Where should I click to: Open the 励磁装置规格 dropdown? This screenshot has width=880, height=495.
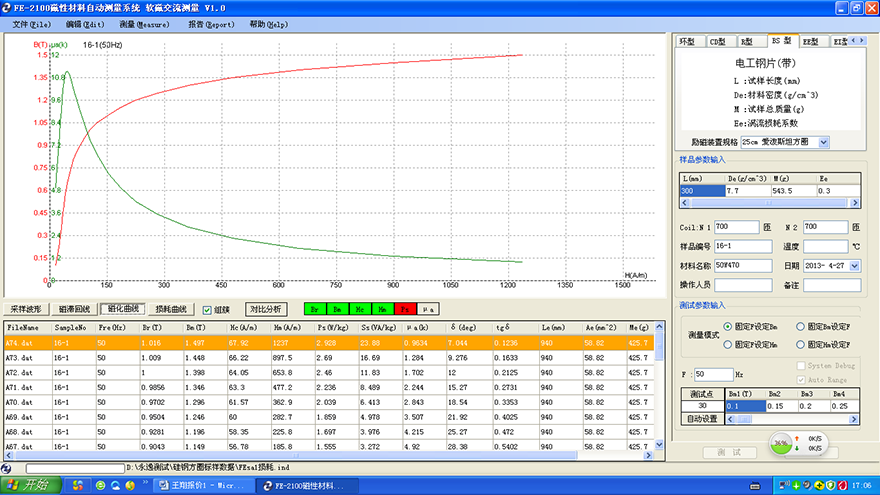click(823, 142)
